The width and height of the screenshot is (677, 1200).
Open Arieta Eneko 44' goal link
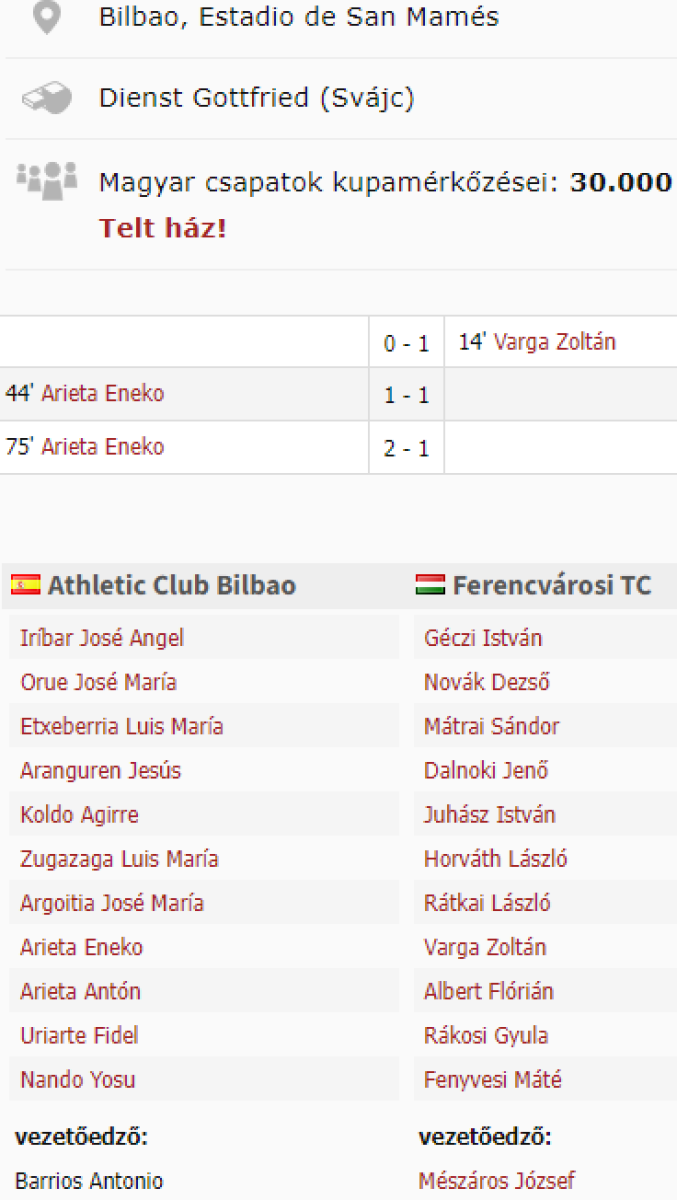pos(102,394)
